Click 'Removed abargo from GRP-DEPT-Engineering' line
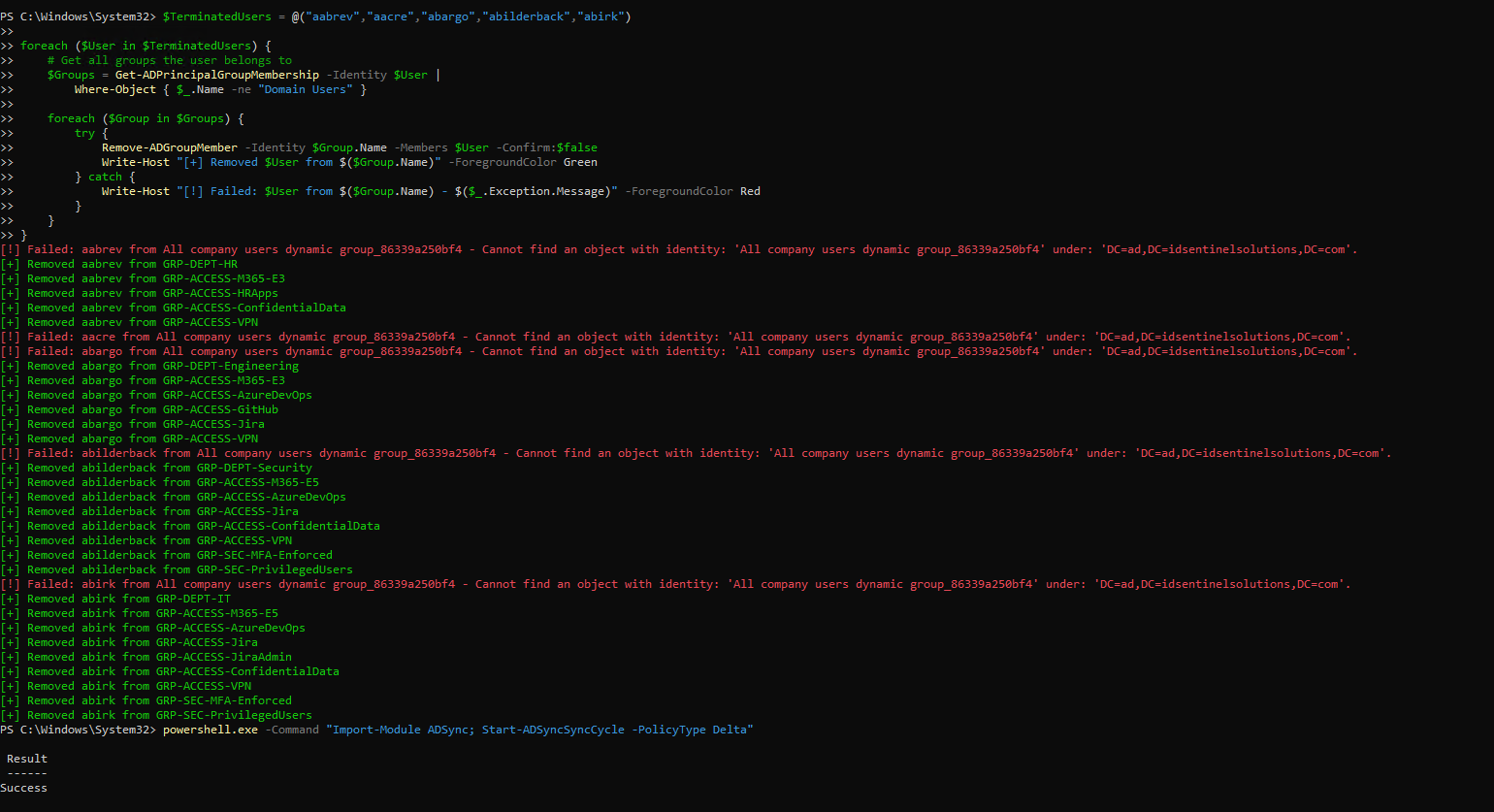This screenshot has height=812, width=1494. (x=149, y=366)
